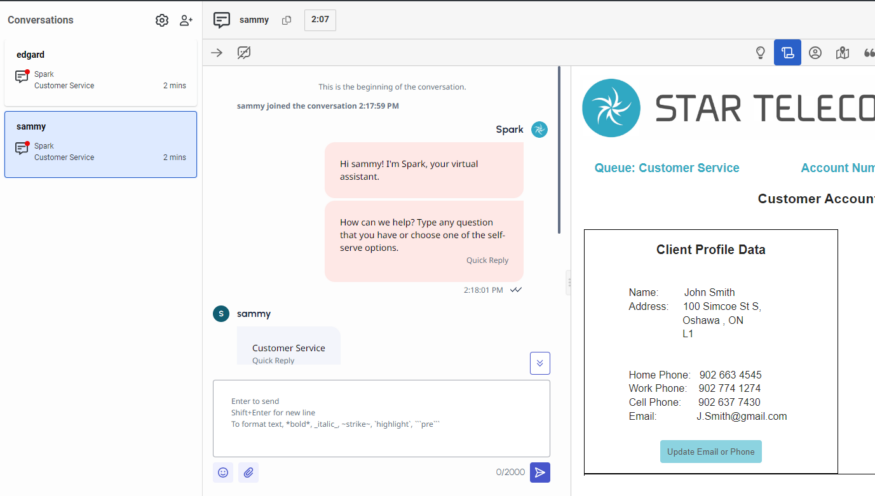The width and height of the screenshot is (875, 496).
Task: Click the Queue: Customer Service heading
Action: 667,168
